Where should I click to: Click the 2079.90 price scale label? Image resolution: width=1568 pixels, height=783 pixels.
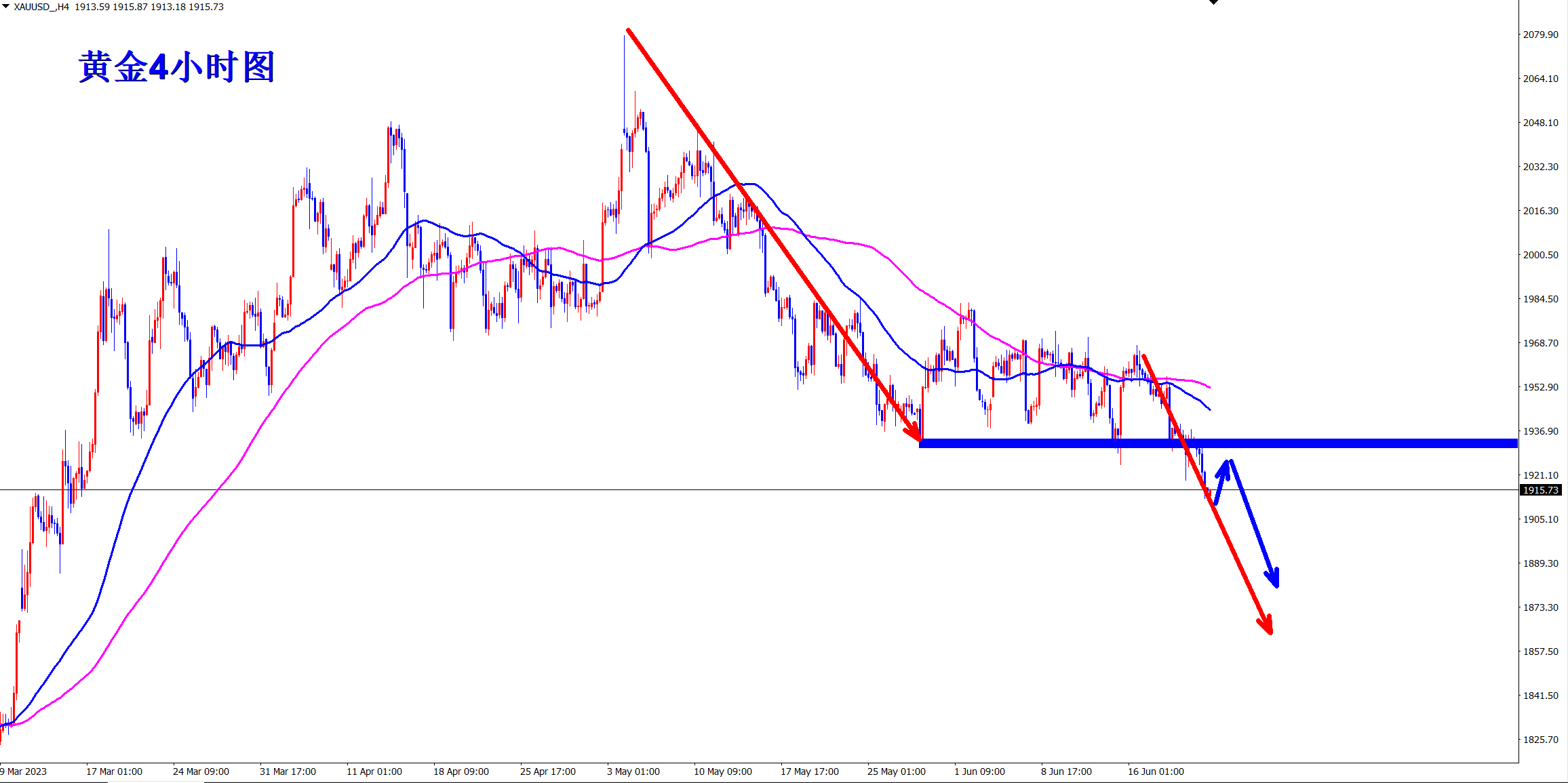tap(1540, 35)
